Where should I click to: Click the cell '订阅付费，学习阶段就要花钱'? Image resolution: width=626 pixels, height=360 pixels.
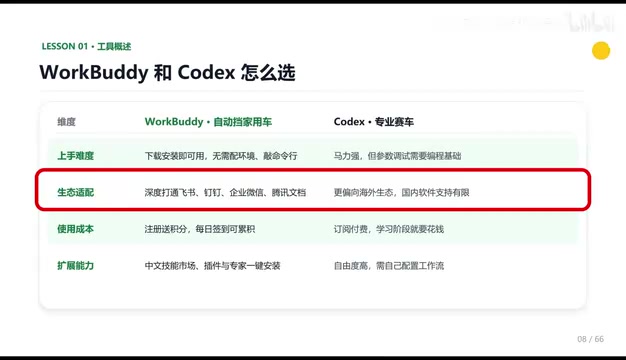(x=389, y=229)
